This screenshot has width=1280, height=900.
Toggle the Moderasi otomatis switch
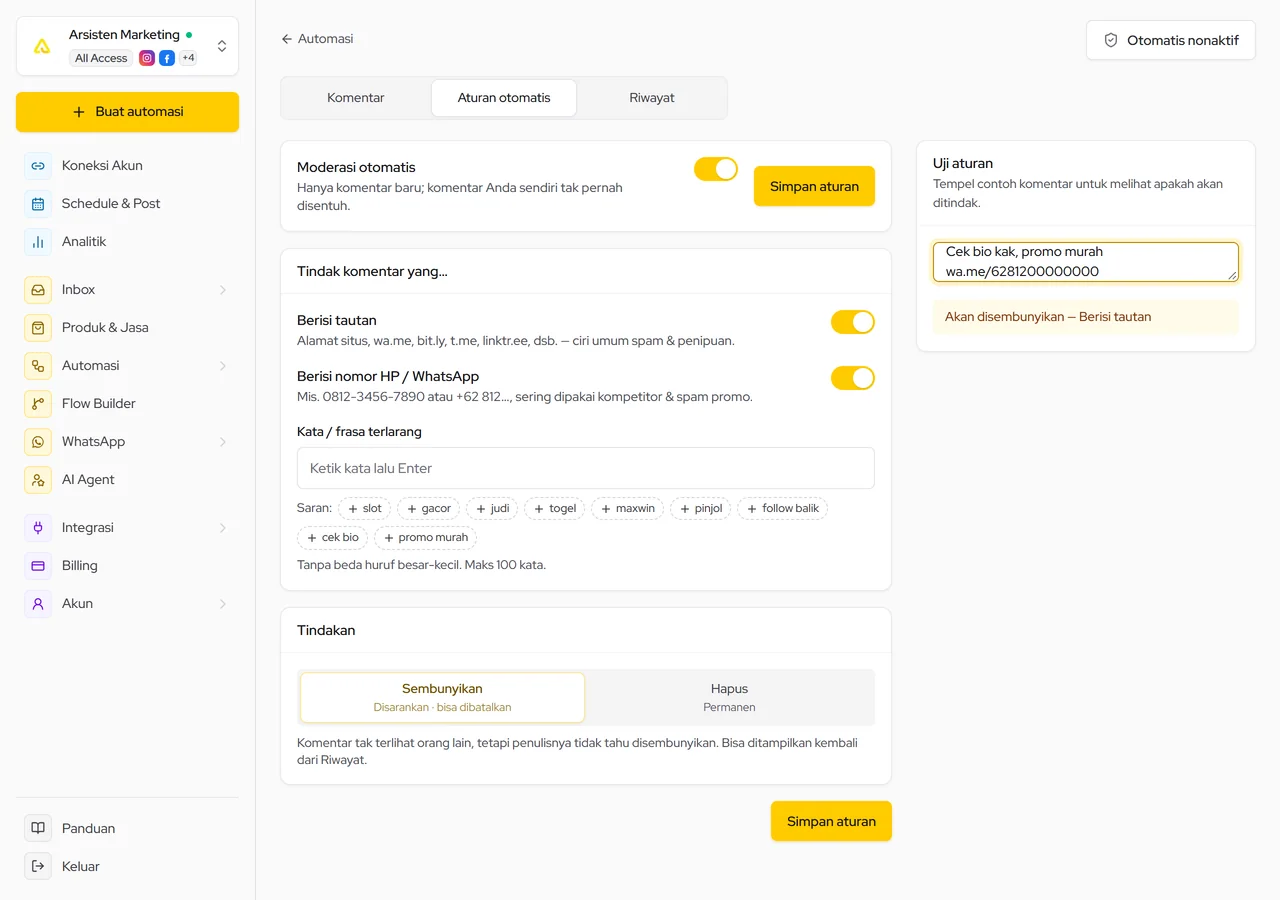click(716, 169)
